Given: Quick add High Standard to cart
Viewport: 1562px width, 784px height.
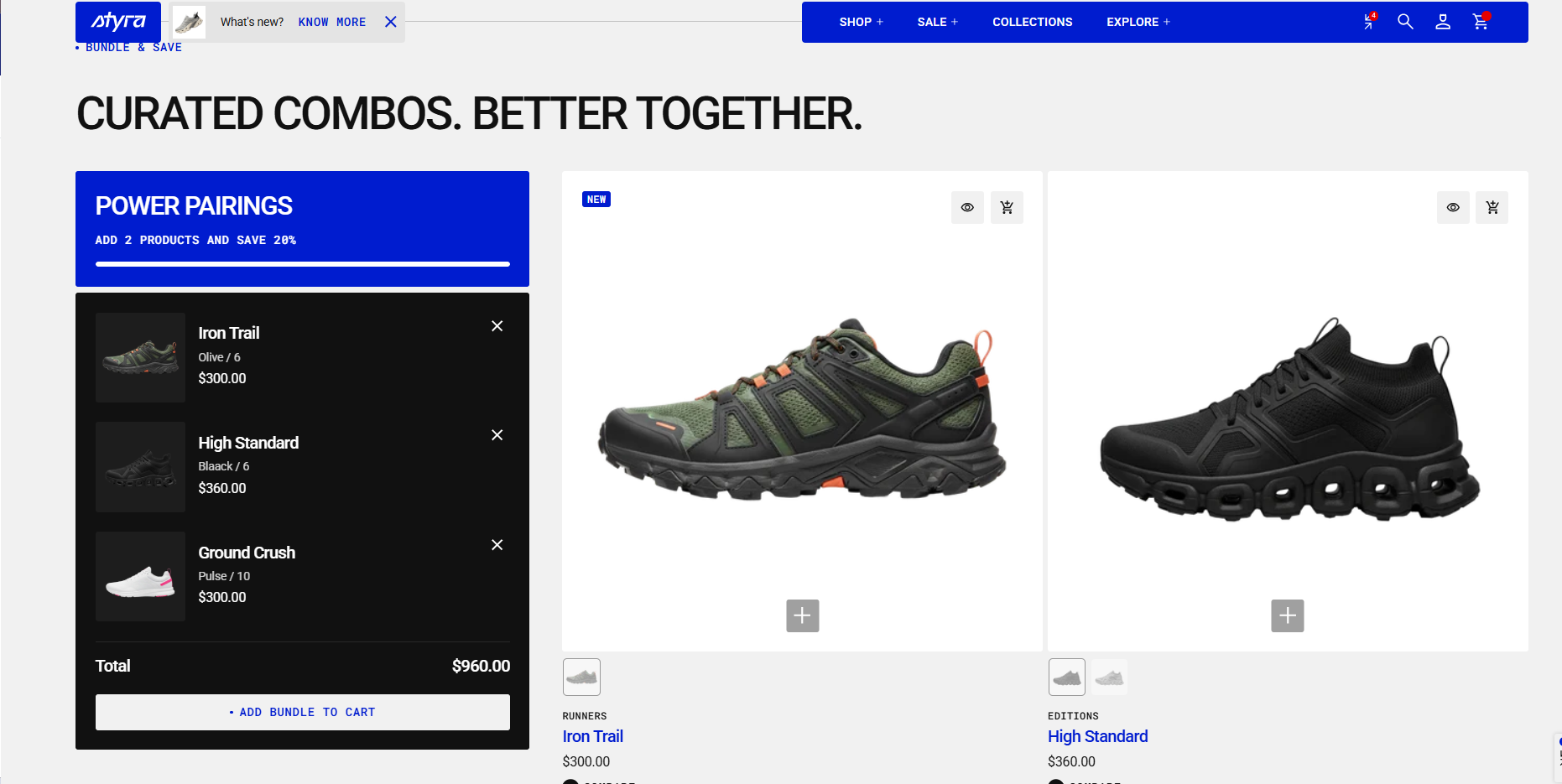Looking at the screenshot, I should click(x=1492, y=207).
